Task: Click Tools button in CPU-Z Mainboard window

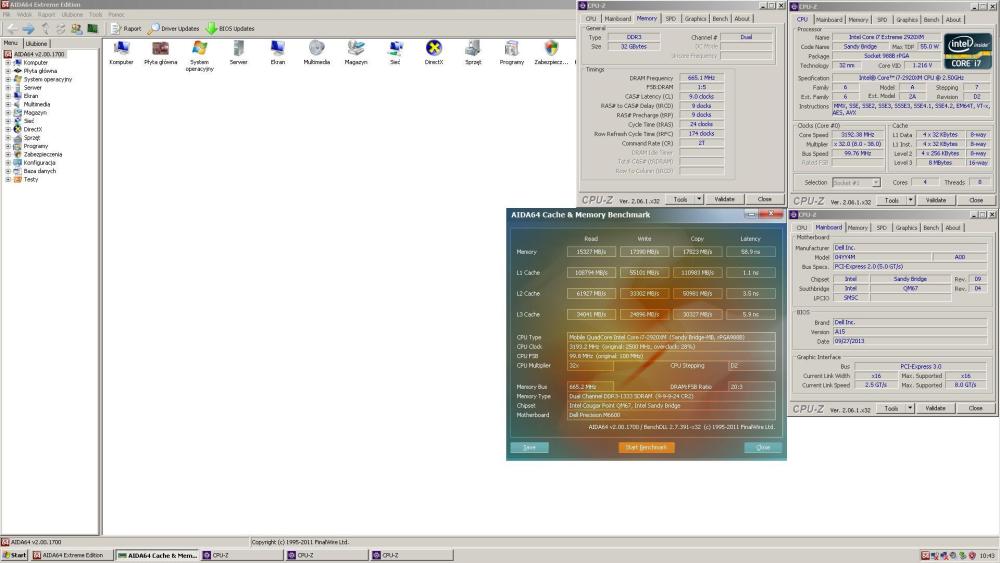Action: click(x=891, y=408)
